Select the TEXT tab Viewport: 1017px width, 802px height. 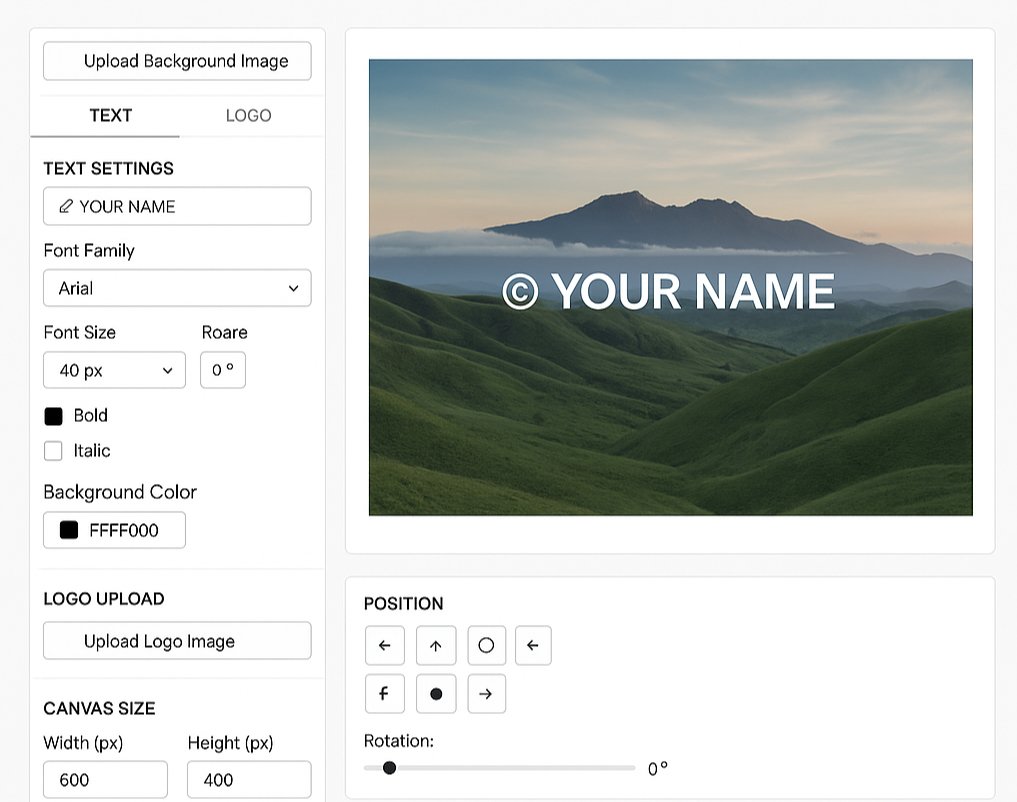pyautogui.click(x=110, y=115)
